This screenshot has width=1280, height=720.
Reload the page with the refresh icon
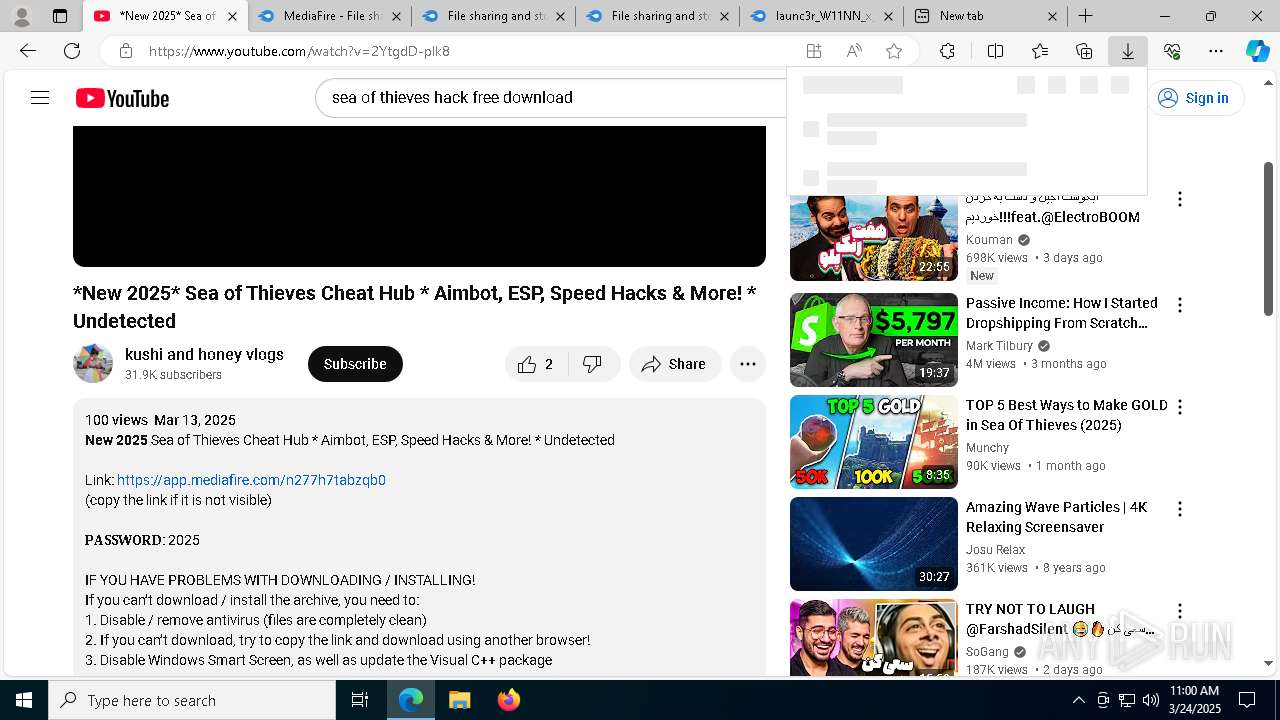(x=72, y=51)
